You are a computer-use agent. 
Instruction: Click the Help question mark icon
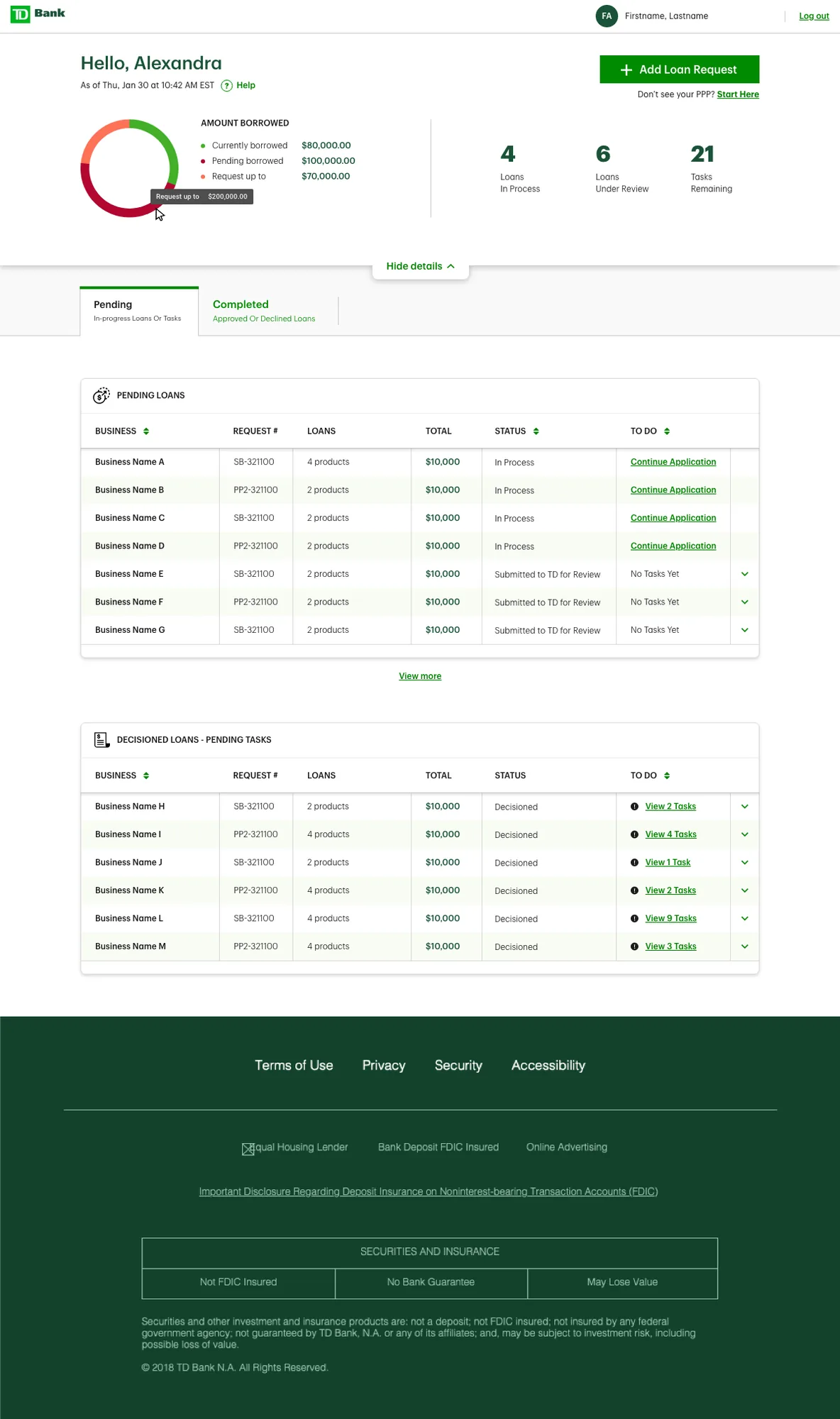[226, 86]
